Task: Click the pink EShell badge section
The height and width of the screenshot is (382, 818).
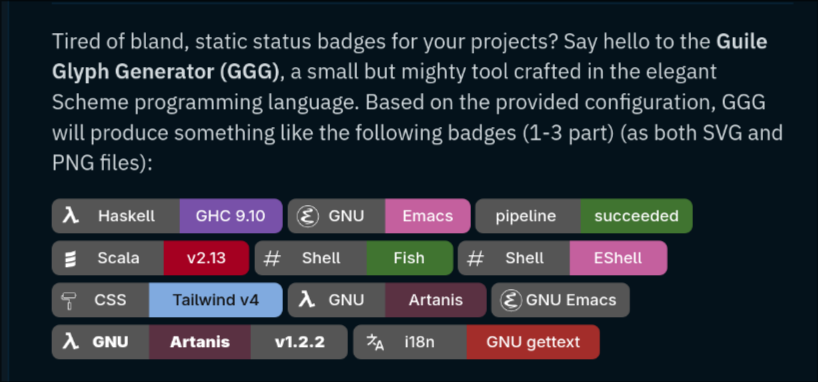Action: coord(618,258)
